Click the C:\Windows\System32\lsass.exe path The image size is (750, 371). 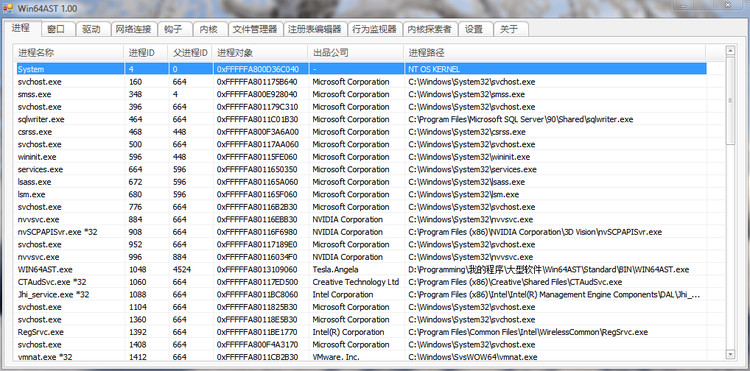coord(466,182)
